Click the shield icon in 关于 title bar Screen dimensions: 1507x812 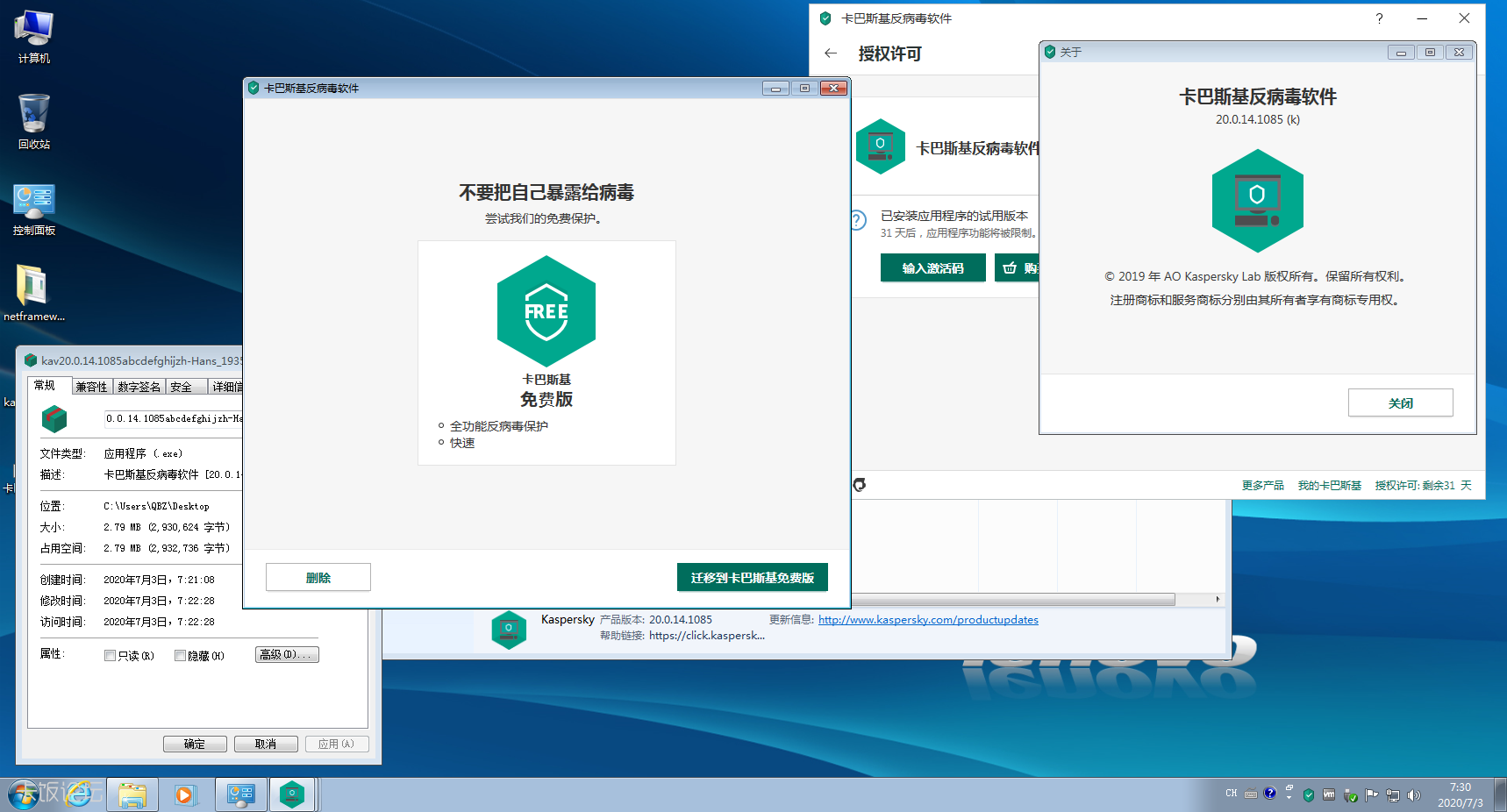(x=1050, y=52)
